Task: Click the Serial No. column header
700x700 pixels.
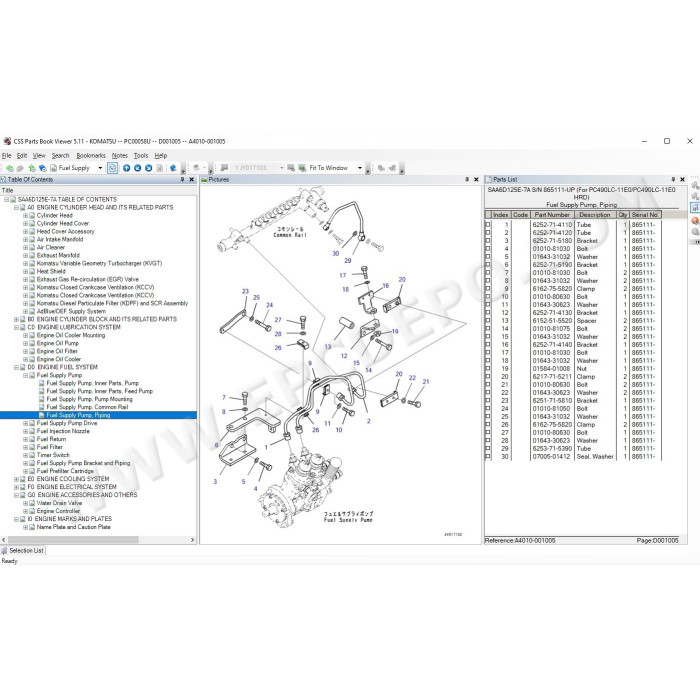Action: 645,215
